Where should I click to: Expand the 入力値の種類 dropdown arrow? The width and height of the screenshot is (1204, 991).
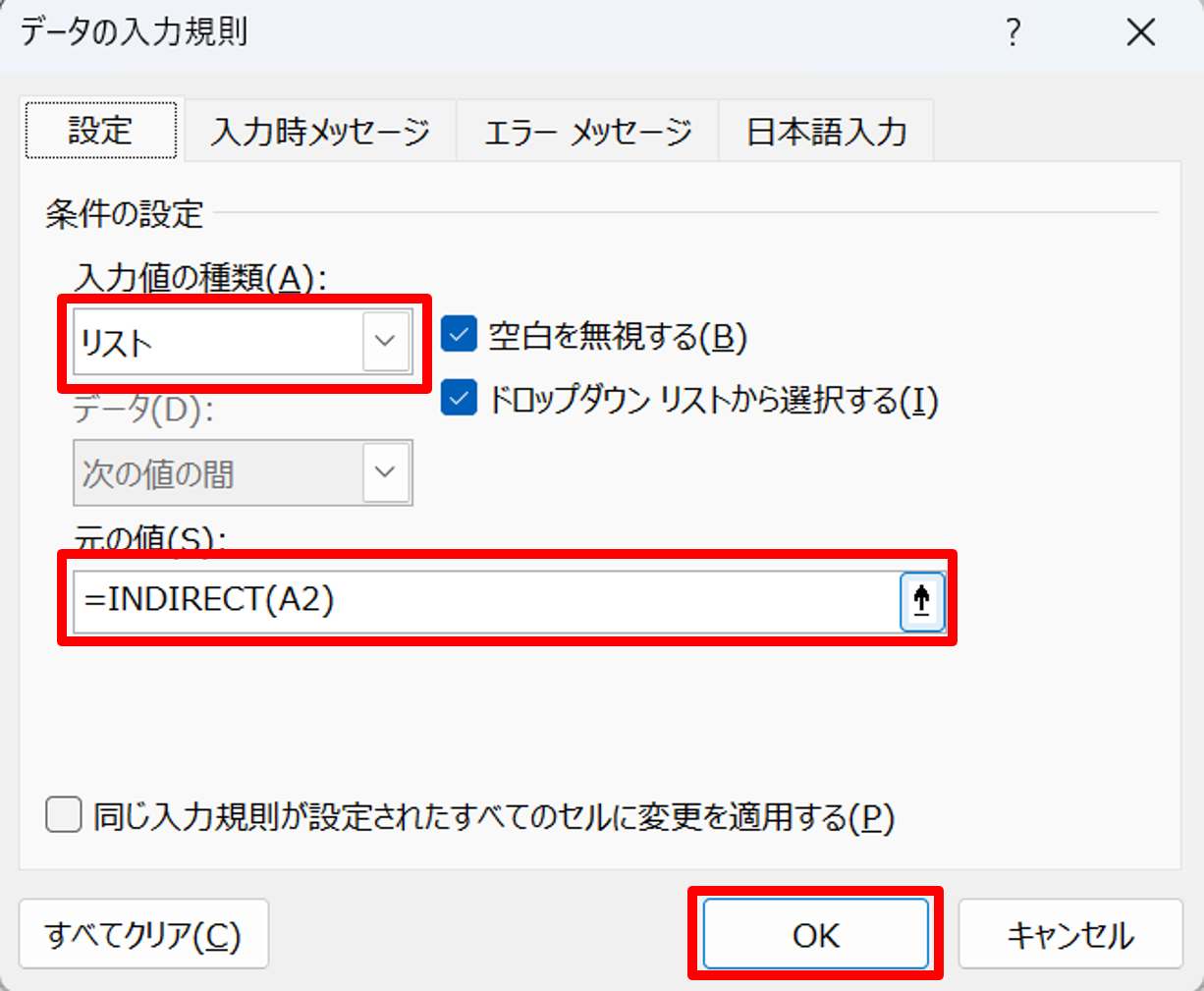pos(385,342)
